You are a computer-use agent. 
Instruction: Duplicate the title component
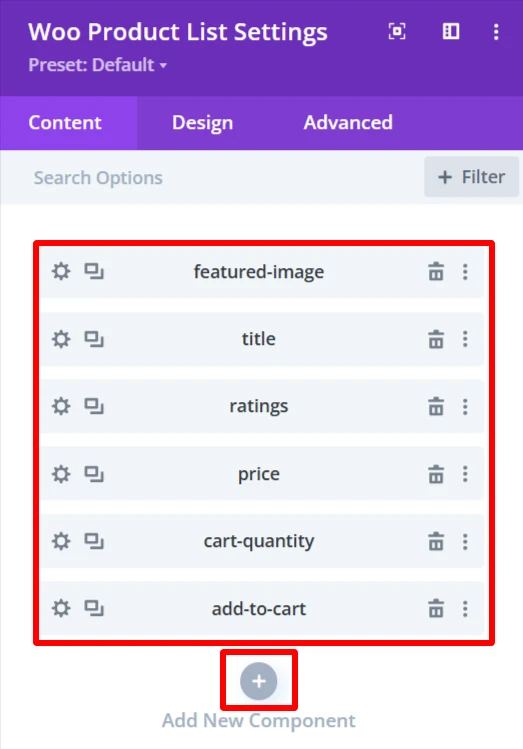[x=94, y=340]
